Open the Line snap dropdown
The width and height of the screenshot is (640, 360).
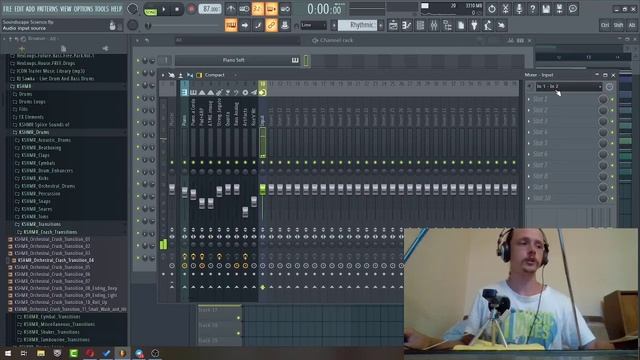313,25
